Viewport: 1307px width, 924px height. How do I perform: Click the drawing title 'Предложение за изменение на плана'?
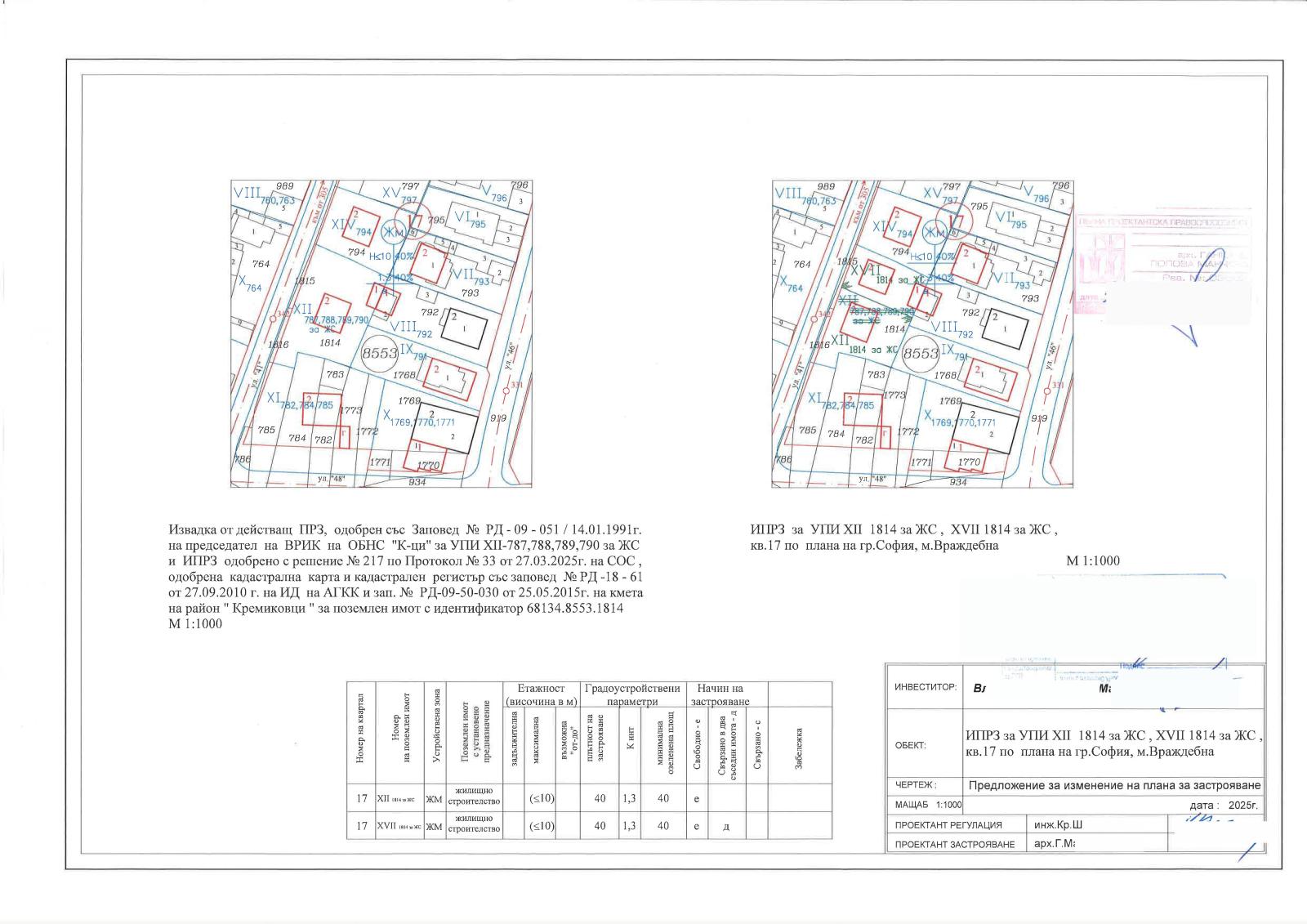(x=1114, y=786)
